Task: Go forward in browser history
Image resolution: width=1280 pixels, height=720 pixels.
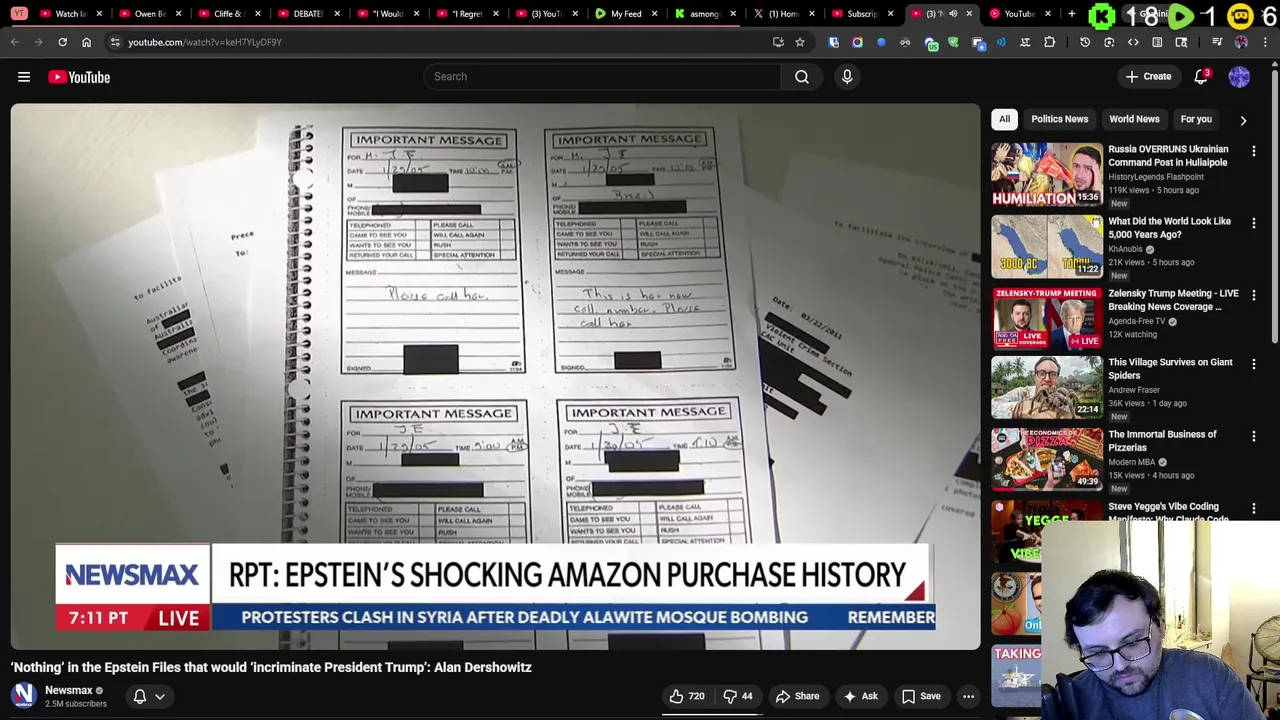Action: click(39, 42)
